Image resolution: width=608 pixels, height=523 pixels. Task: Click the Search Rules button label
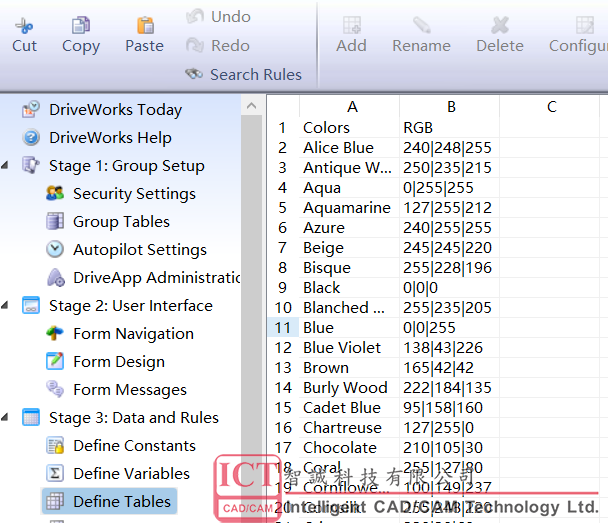coord(256,74)
